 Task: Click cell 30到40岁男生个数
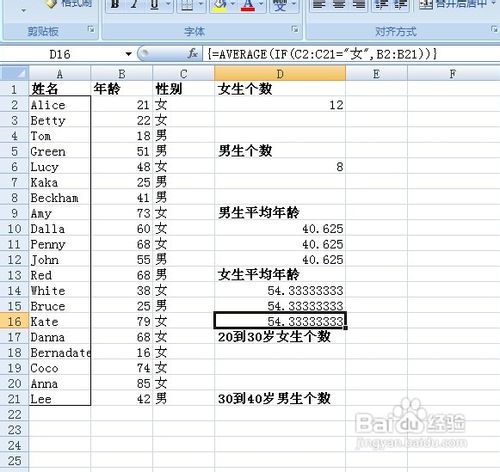tap(280, 399)
